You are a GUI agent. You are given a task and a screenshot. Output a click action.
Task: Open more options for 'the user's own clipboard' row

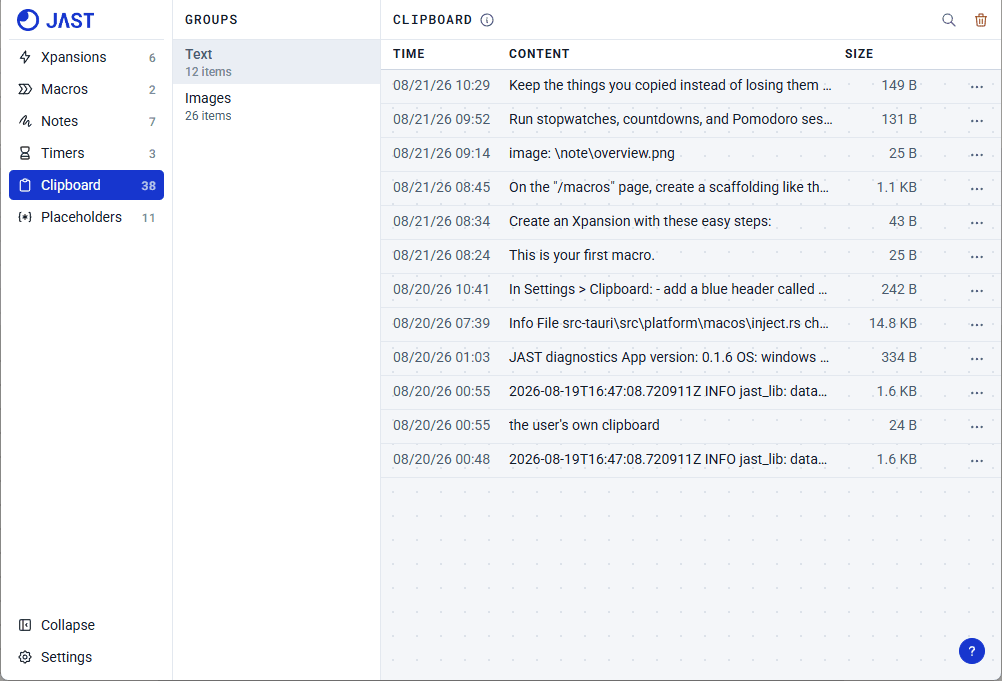[976, 426]
